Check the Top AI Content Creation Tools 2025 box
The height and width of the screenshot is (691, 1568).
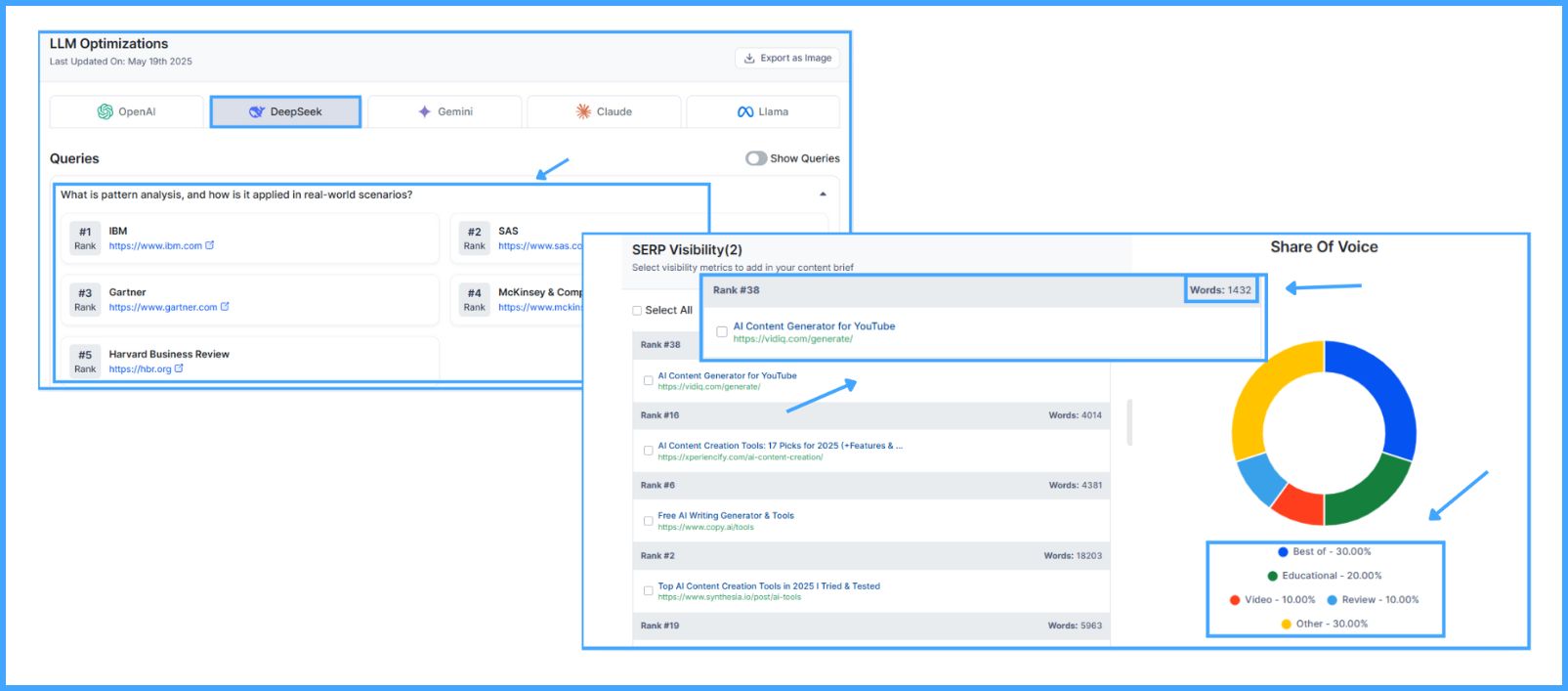point(648,591)
